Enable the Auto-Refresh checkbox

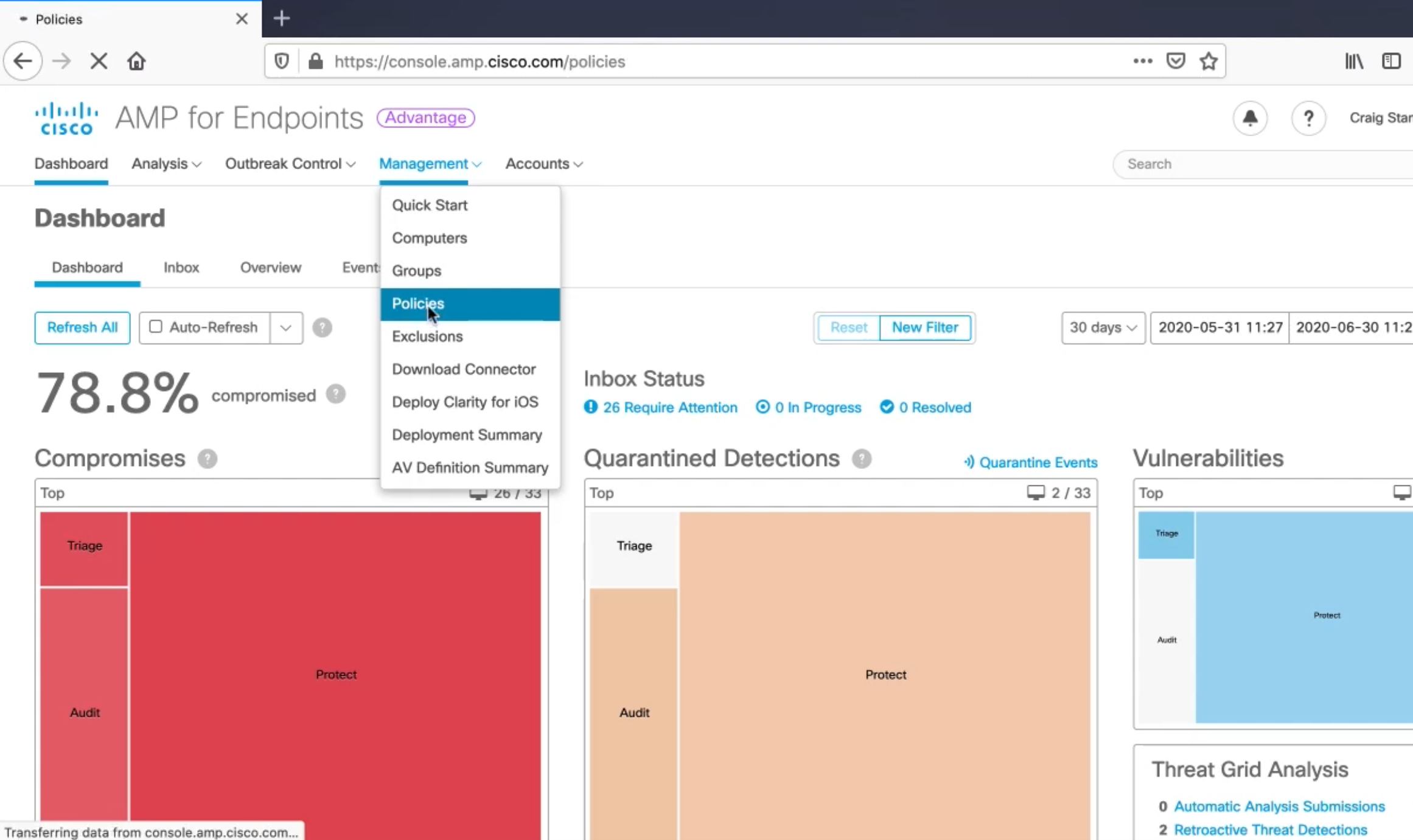pyautogui.click(x=156, y=327)
